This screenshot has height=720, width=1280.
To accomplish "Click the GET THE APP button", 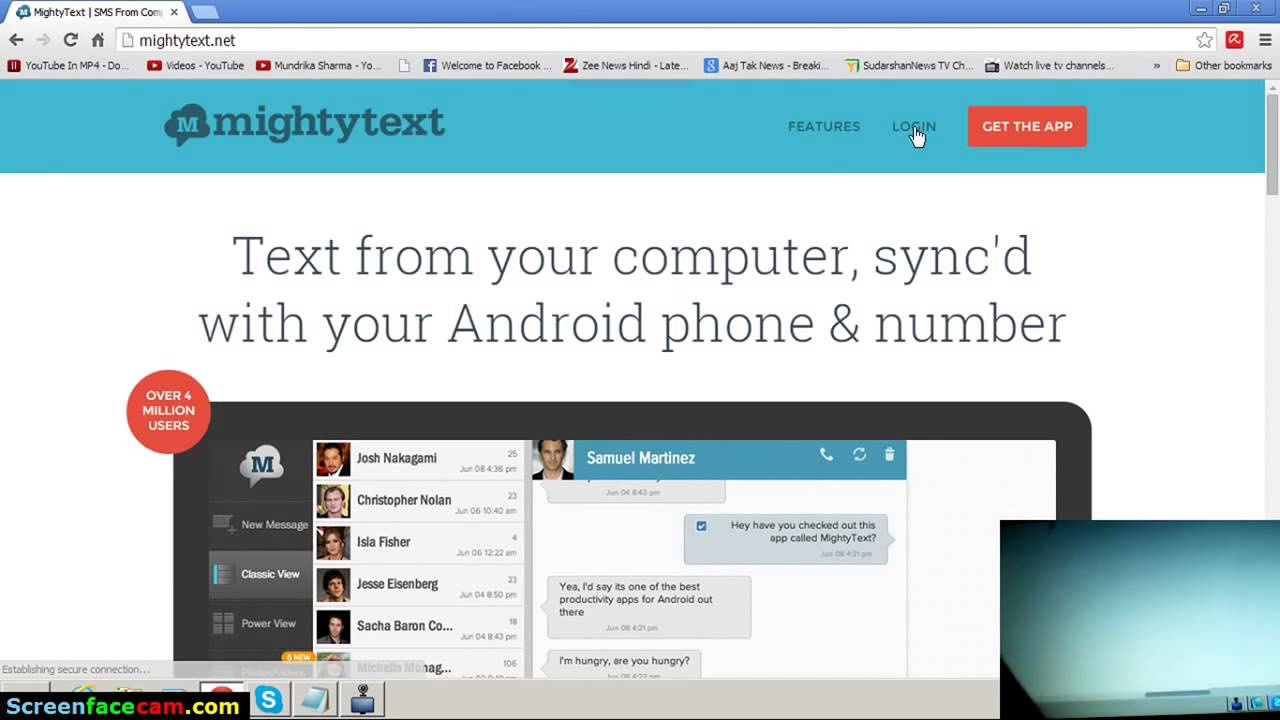I will click(1027, 126).
